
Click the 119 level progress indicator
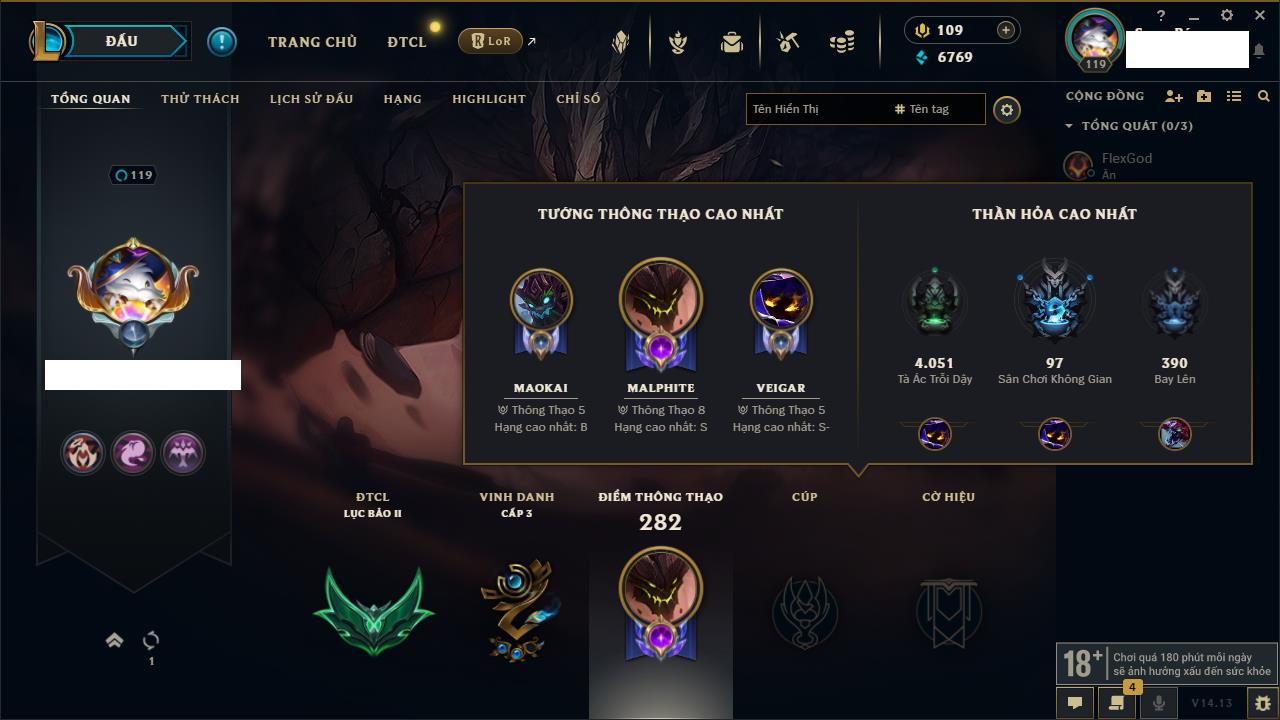pyautogui.click(x=134, y=175)
